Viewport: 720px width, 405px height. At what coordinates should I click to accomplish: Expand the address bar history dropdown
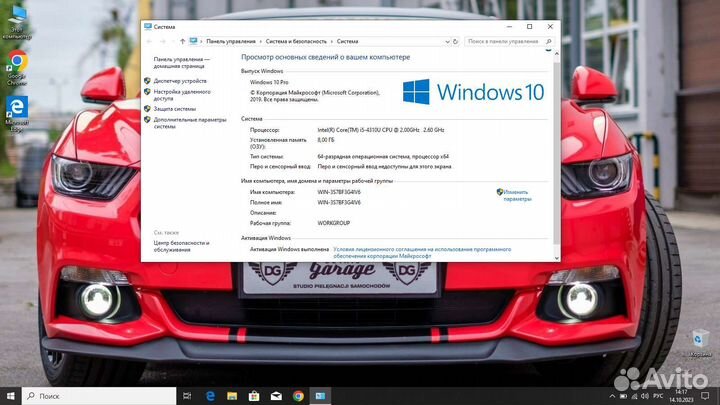[x=447, y=41]
